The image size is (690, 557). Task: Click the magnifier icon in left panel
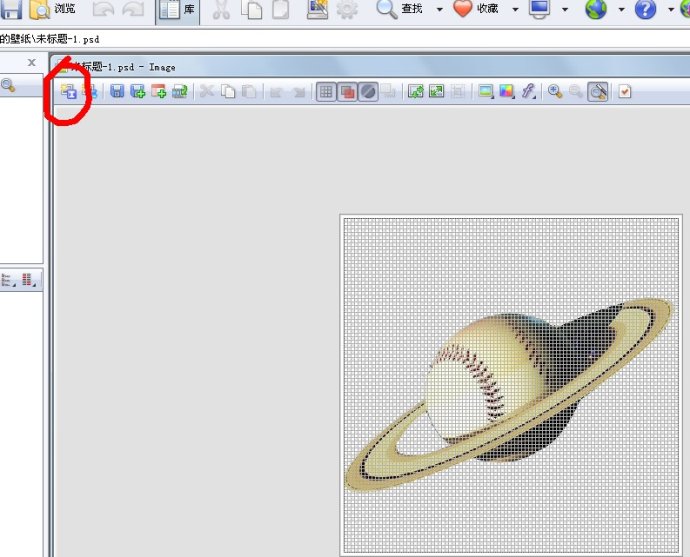coord(8,85)
